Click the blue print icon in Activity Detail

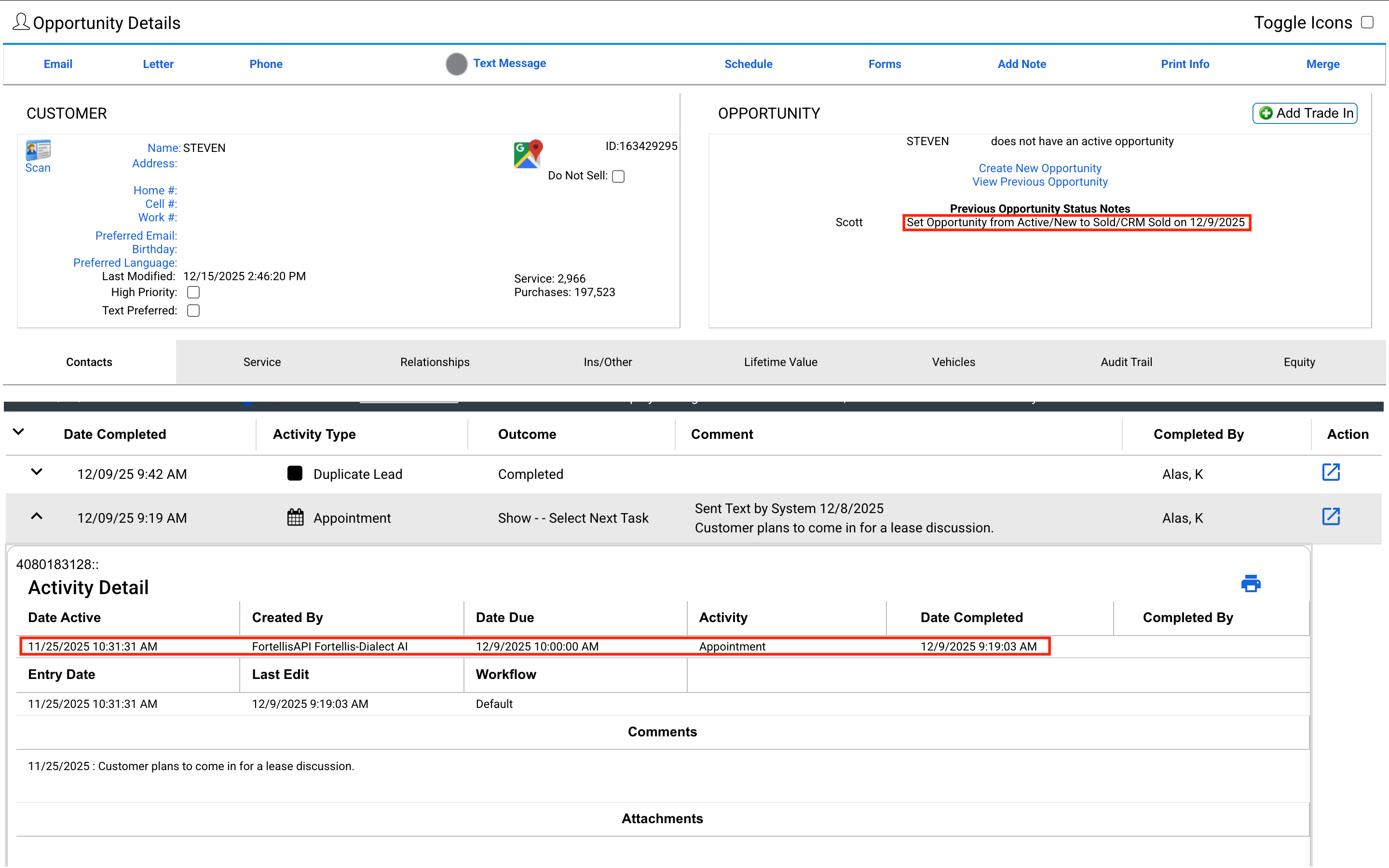[x=1250, y=584]
